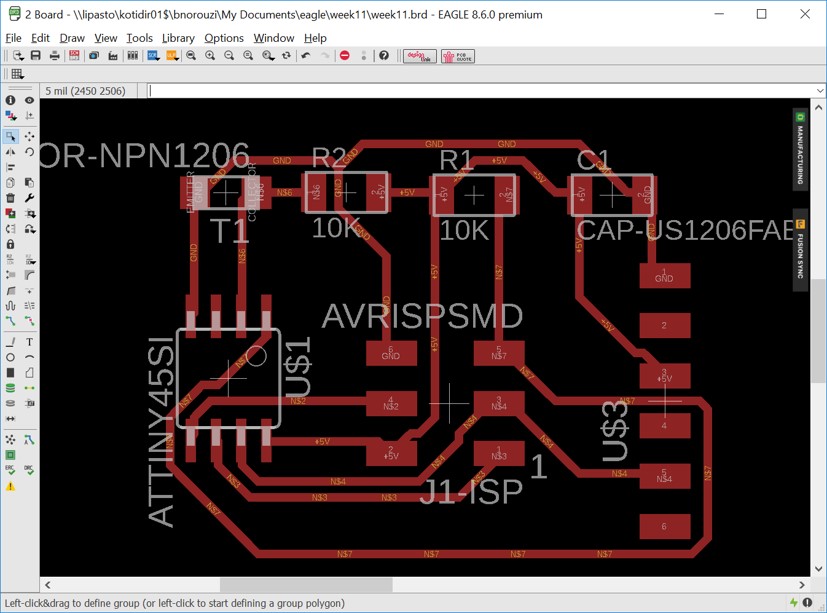Viewport: 827px width, 613px height.
Task: Open the Library menu
Action: (x=178, y=38)
